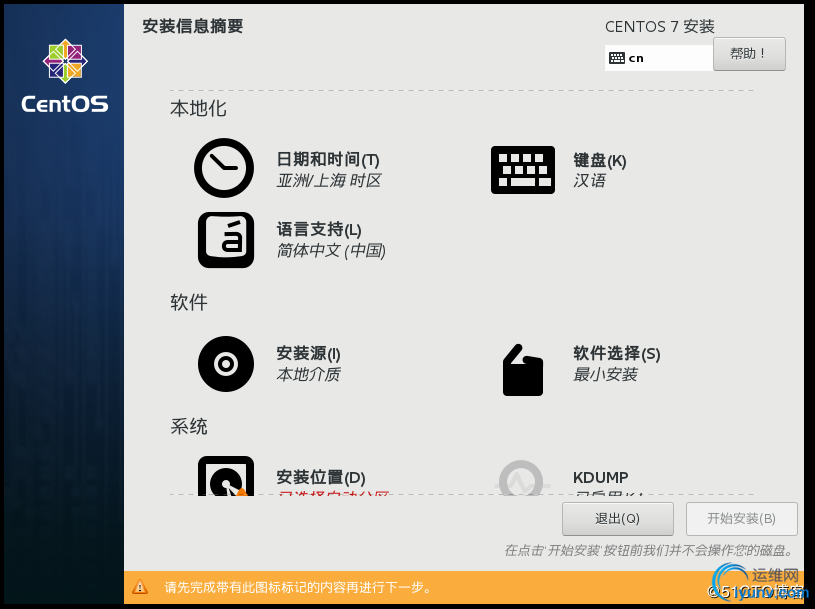Viewport: 815px width, 609px height.
Task: Click the hint text below 开始安装 button
Action: pyautogui.click(x=649, y=550)
